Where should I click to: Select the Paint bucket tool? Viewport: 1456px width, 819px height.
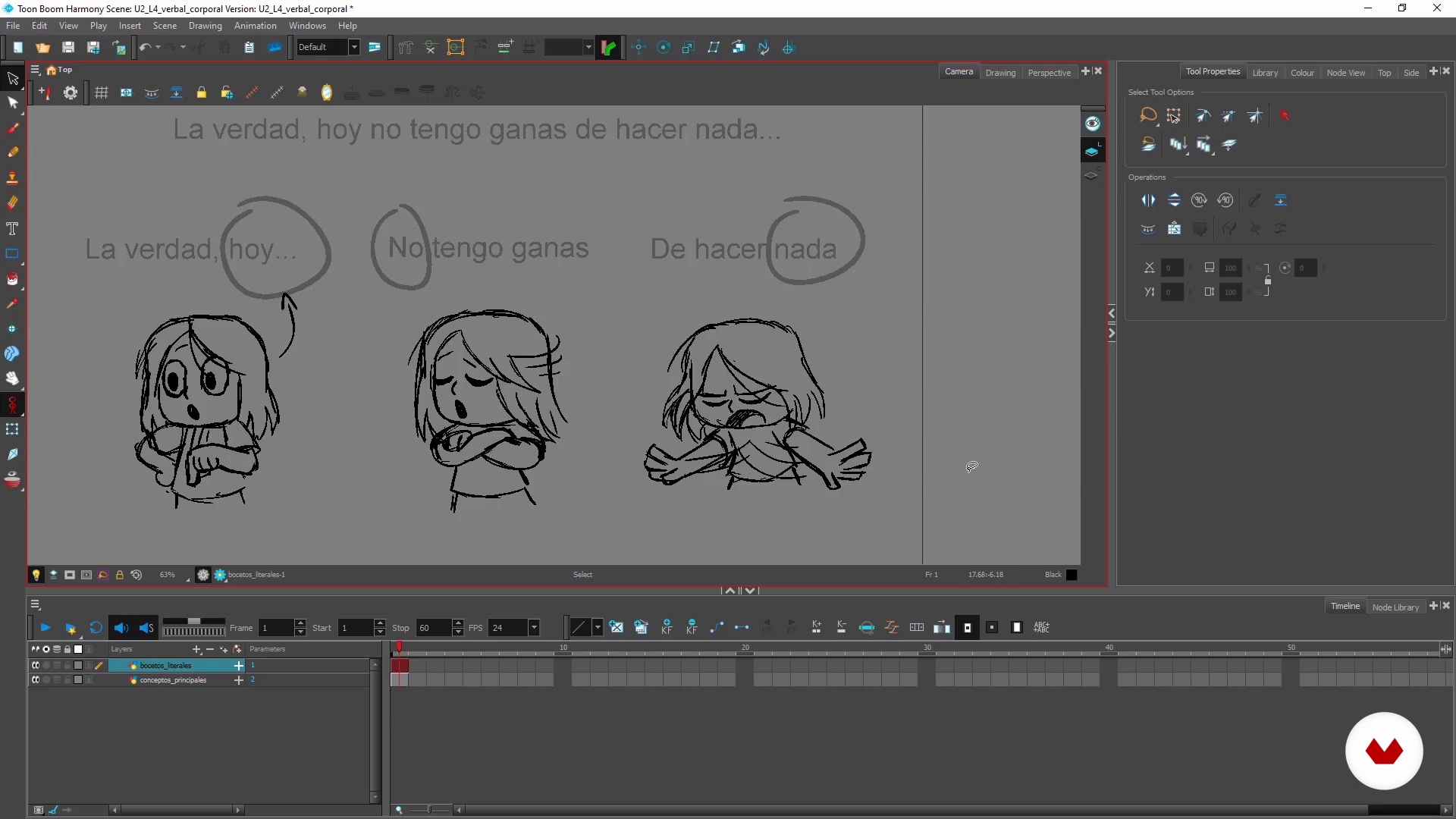pos(12,278)
